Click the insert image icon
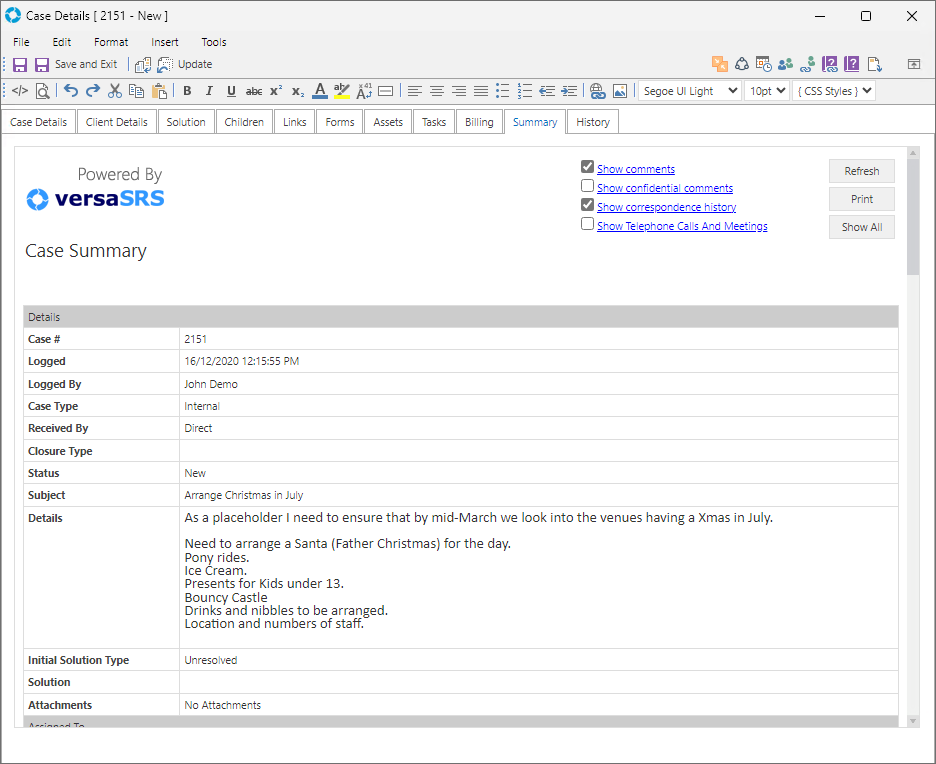This screenshot has width=936, height=764. coord(620,91)
